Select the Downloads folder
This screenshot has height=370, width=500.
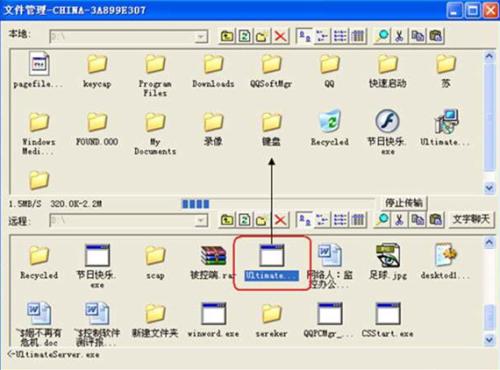click(213, 71)
